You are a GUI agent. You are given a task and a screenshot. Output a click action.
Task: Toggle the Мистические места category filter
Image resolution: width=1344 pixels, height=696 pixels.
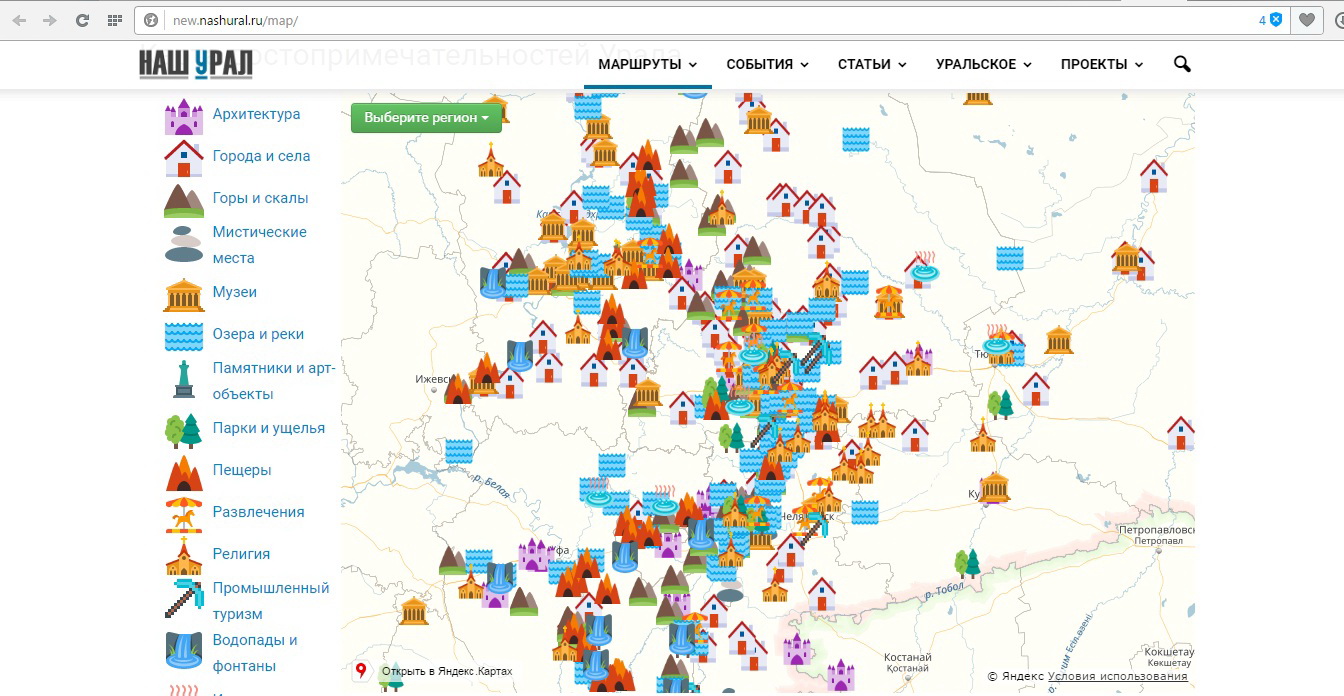(x=259, y=245)
